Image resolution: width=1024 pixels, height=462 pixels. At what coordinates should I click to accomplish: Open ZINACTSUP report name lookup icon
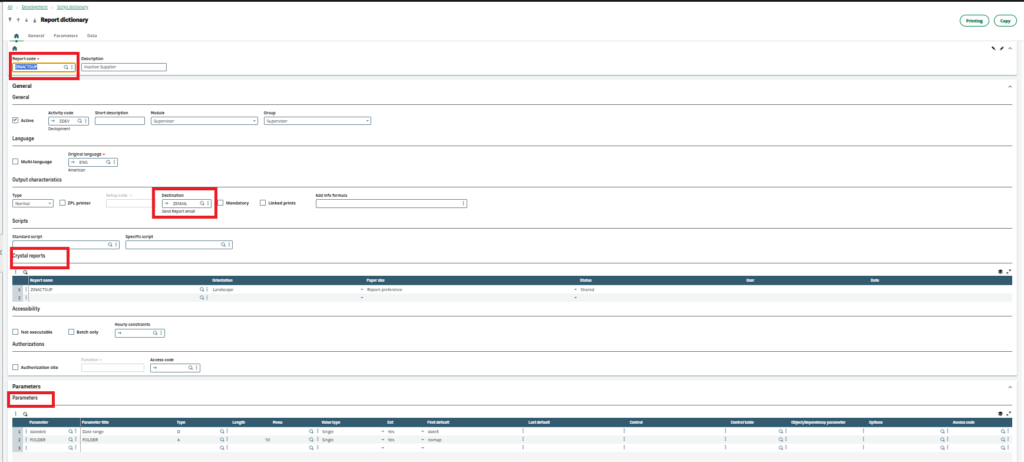201,289
